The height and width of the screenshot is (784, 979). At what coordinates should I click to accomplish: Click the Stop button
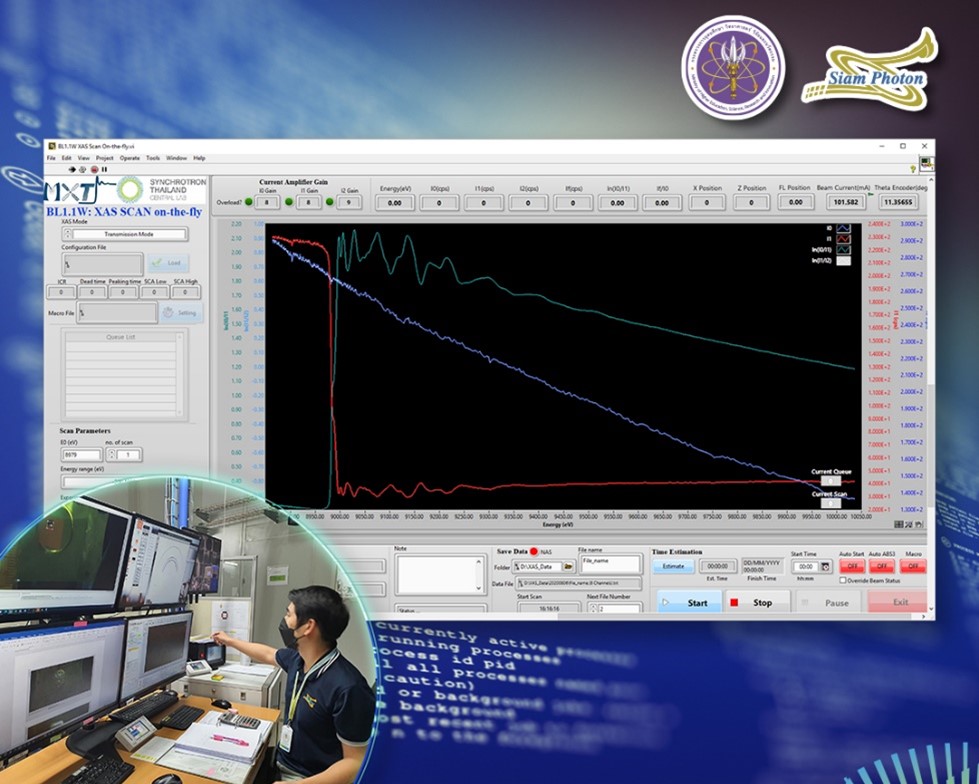pos(757,602)
